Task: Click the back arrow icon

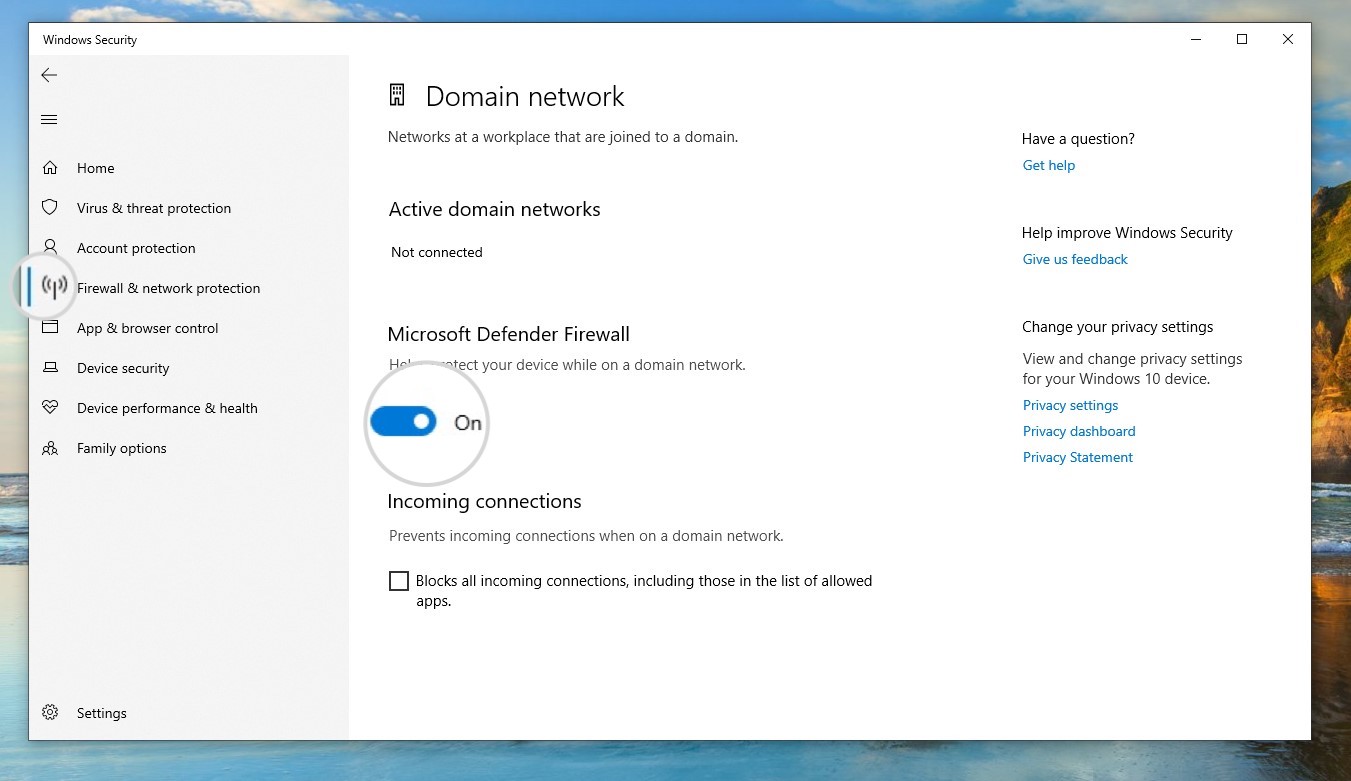Action: (49, 75)
